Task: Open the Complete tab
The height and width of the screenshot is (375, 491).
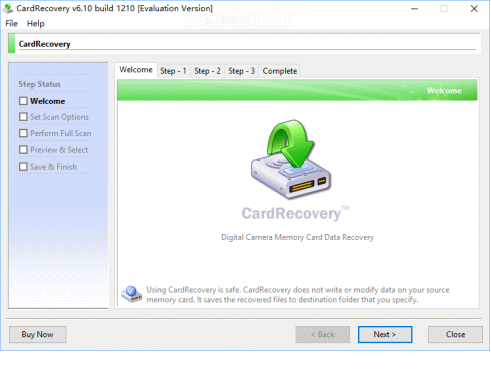Action: pyautogui.click(x=279, y=71)
